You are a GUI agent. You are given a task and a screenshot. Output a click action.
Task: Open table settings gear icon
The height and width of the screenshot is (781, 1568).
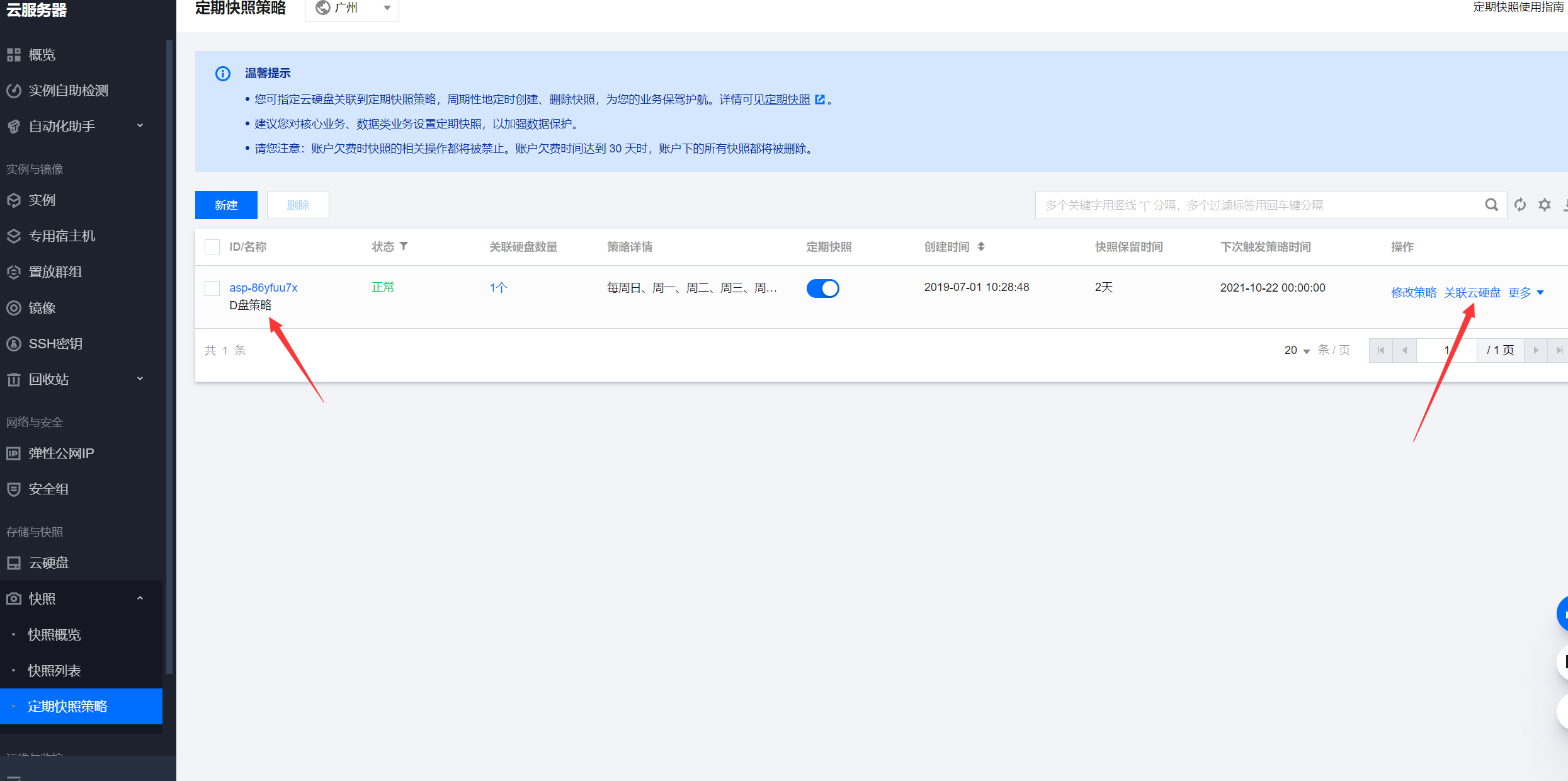(1545, 205)
